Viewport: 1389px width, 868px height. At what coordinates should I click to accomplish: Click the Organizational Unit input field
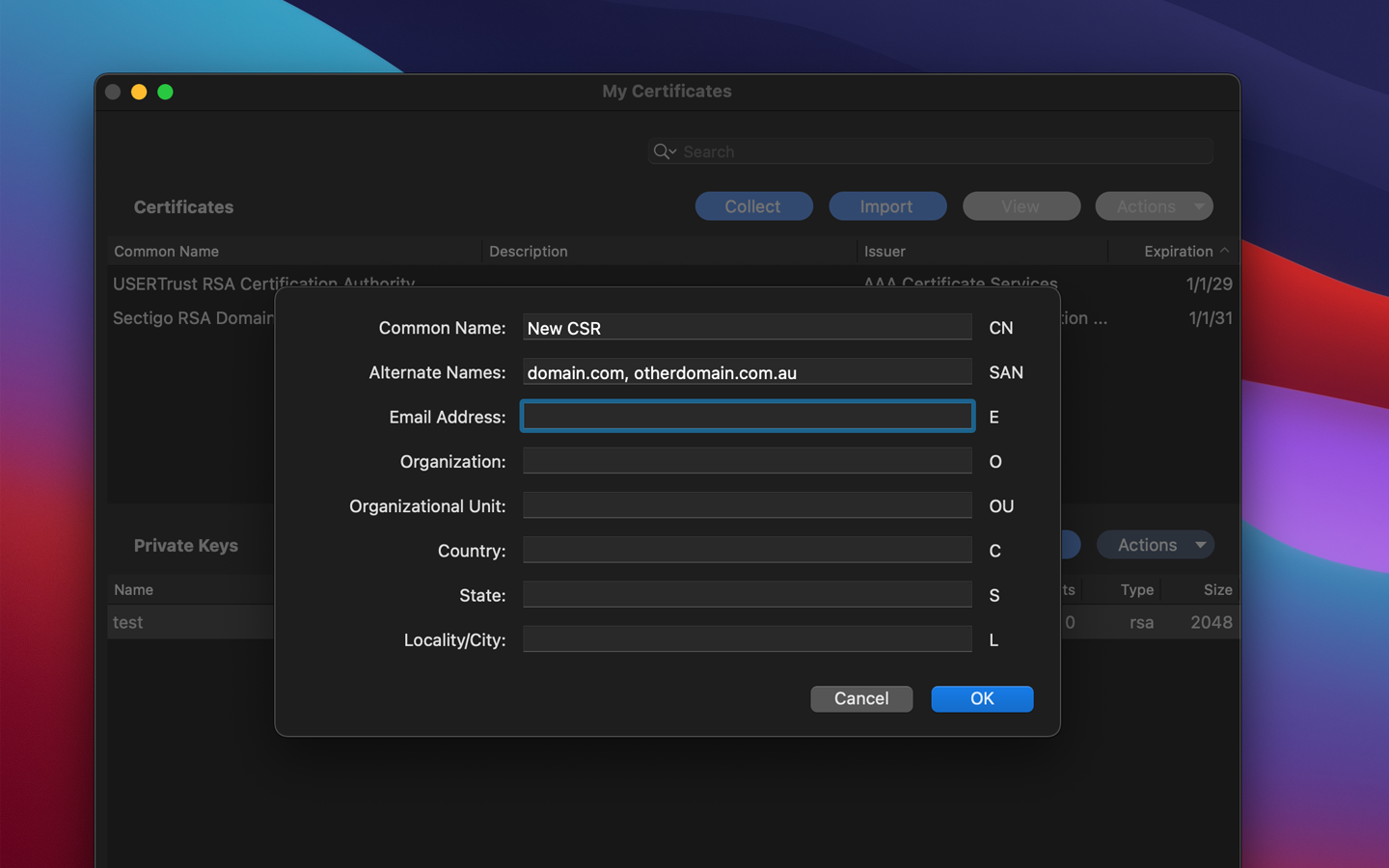[747, 504]
